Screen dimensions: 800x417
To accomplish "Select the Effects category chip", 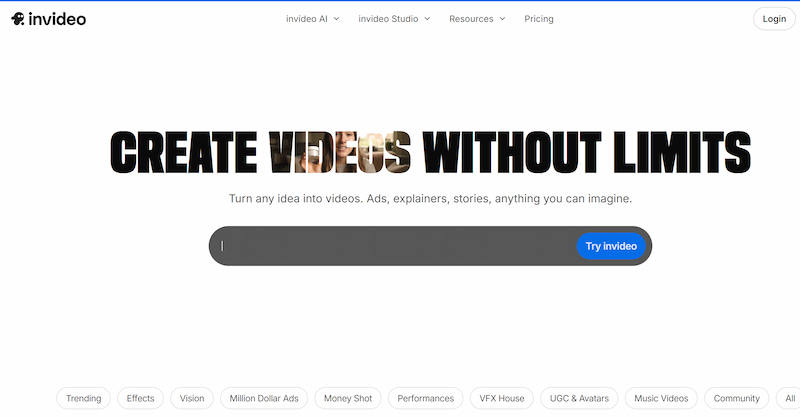I will pos(140,398).
